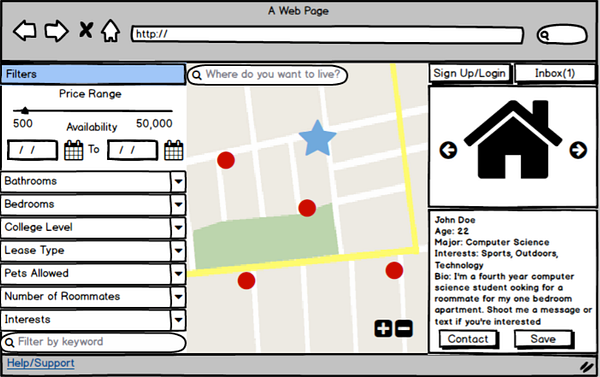Select the blue star map marker
The width and height of the screenshot is (600, 377).
[x=317, y=138]
